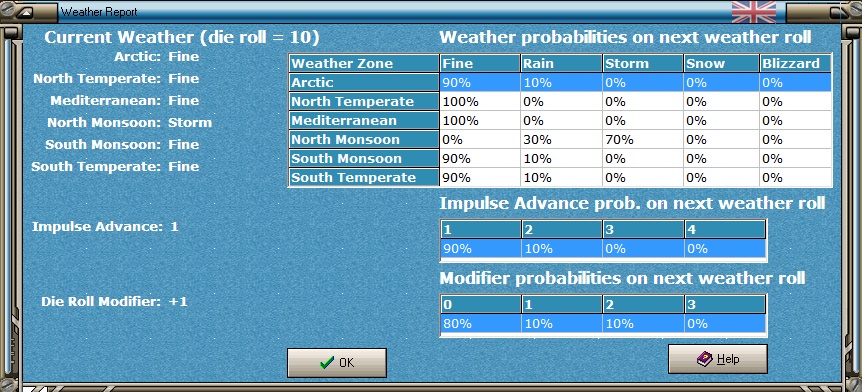Select Modifier 1 column 10% cell
This screenshot has height=392, width=862.
tap(561, 323)
